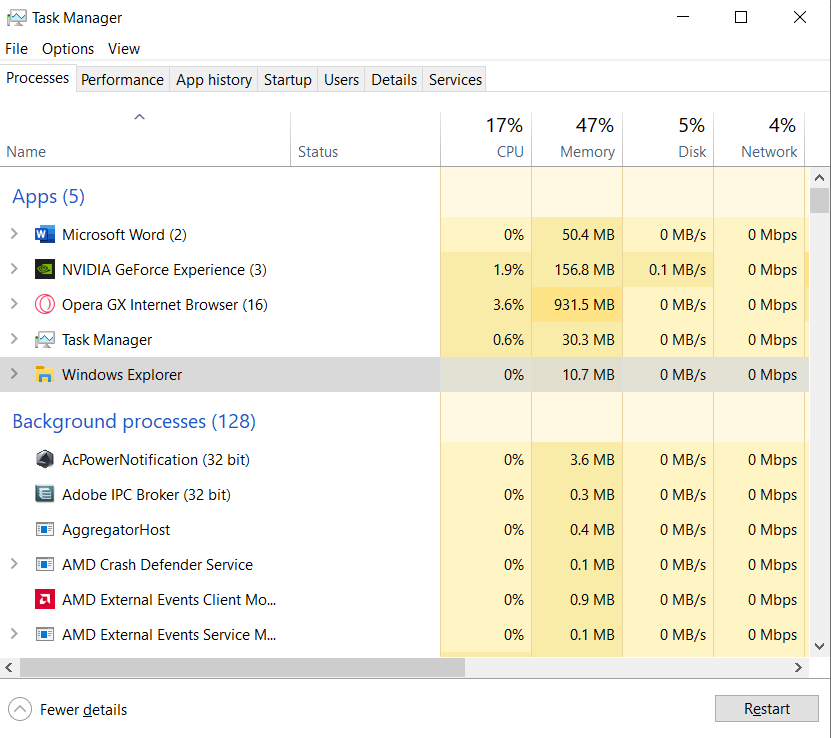Click the 3.6% CPU value for Opera
The image size is (831, 738).
[x=508, y=305]
